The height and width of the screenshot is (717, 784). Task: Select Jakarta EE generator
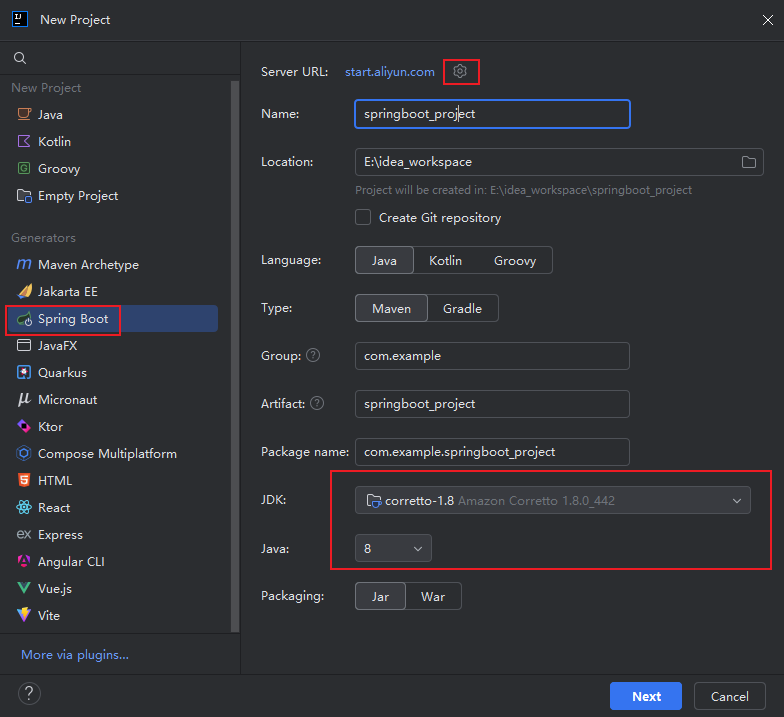tap(112, 292)
